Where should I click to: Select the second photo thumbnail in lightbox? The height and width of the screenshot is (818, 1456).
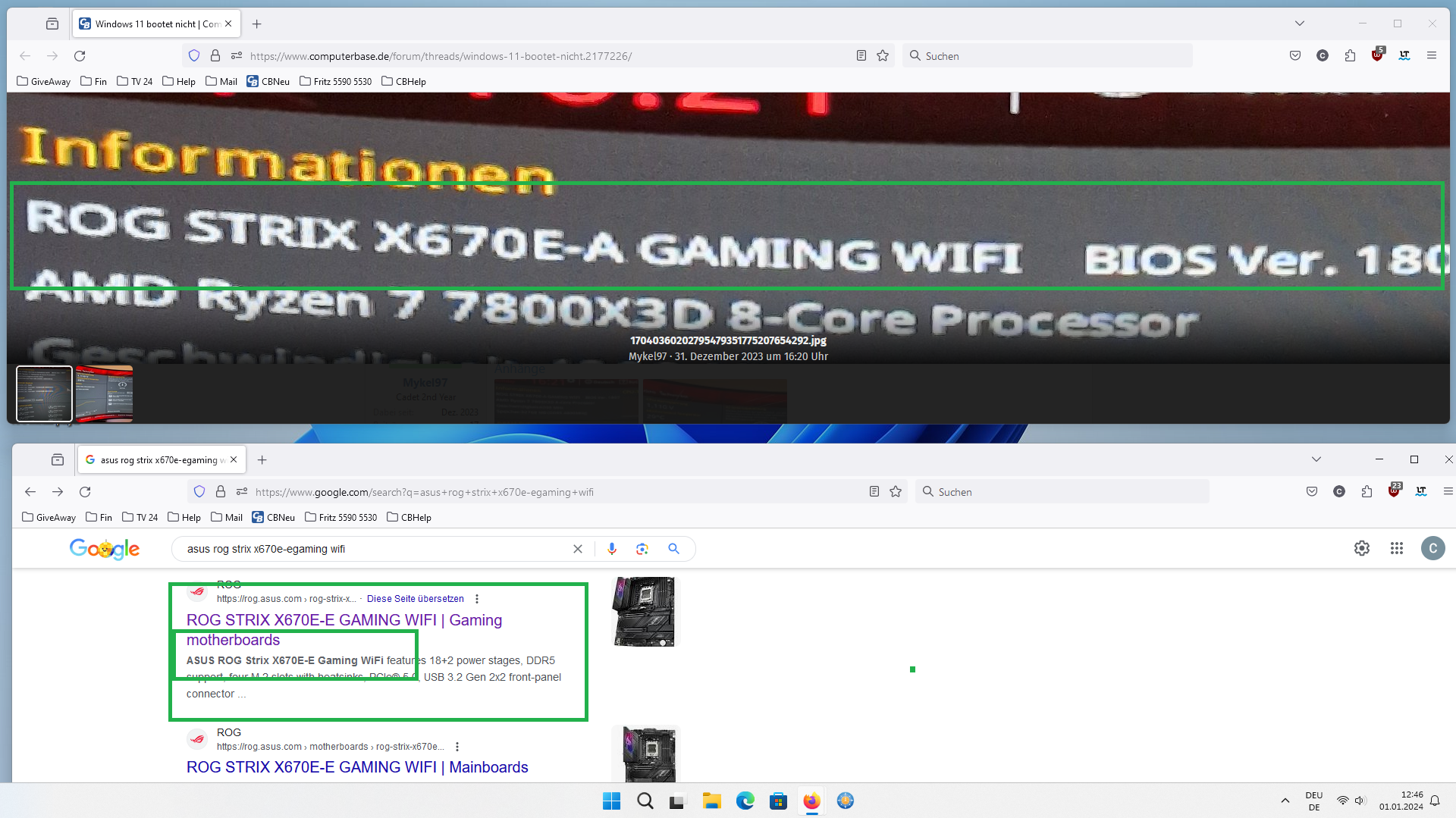click(105, 393)
